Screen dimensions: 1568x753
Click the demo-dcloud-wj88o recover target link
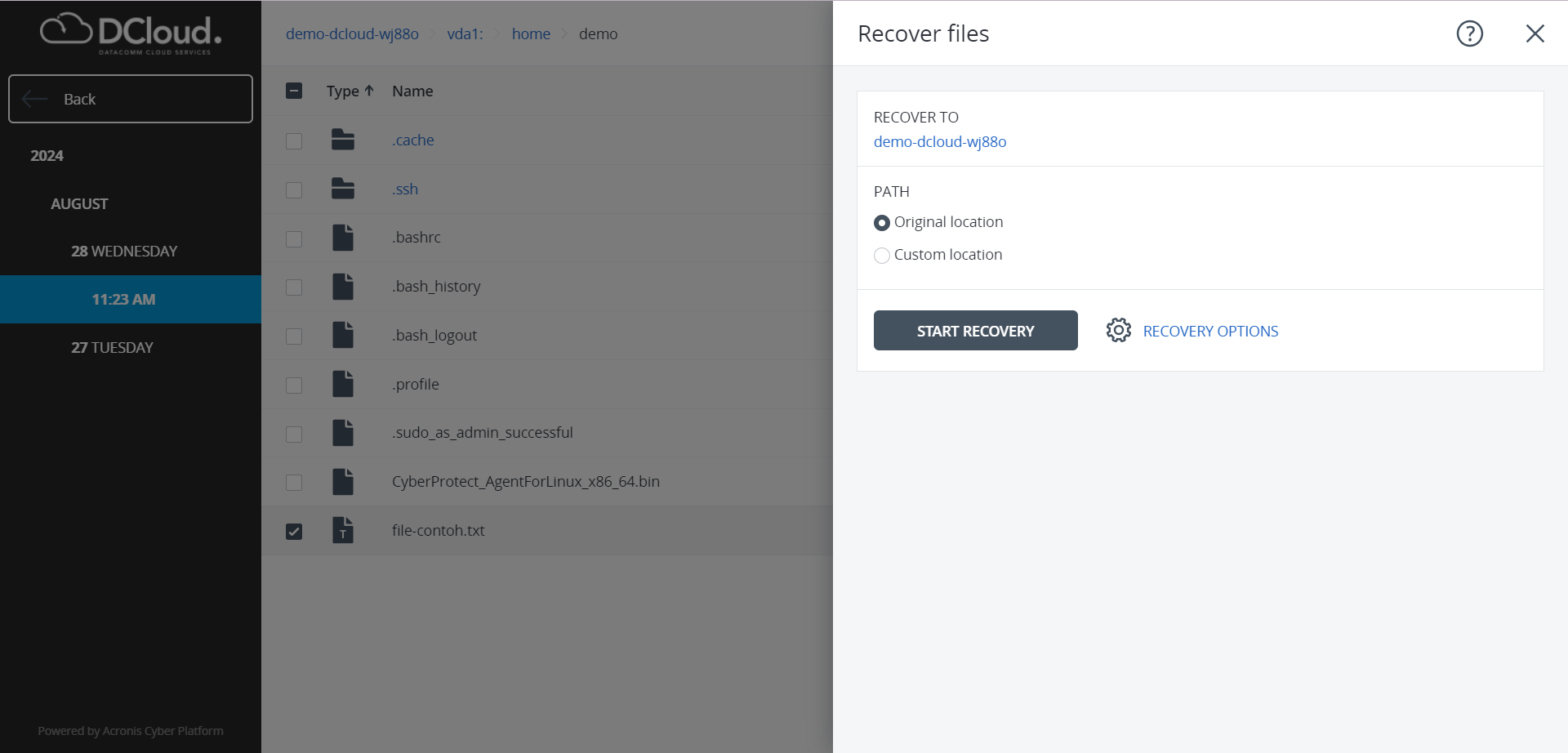(939, 141)
